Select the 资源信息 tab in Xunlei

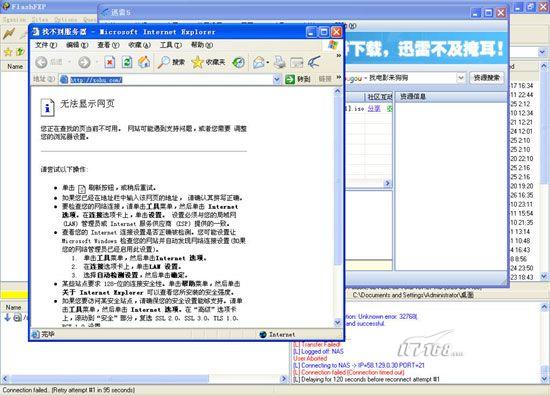click(x=413, y=96)
